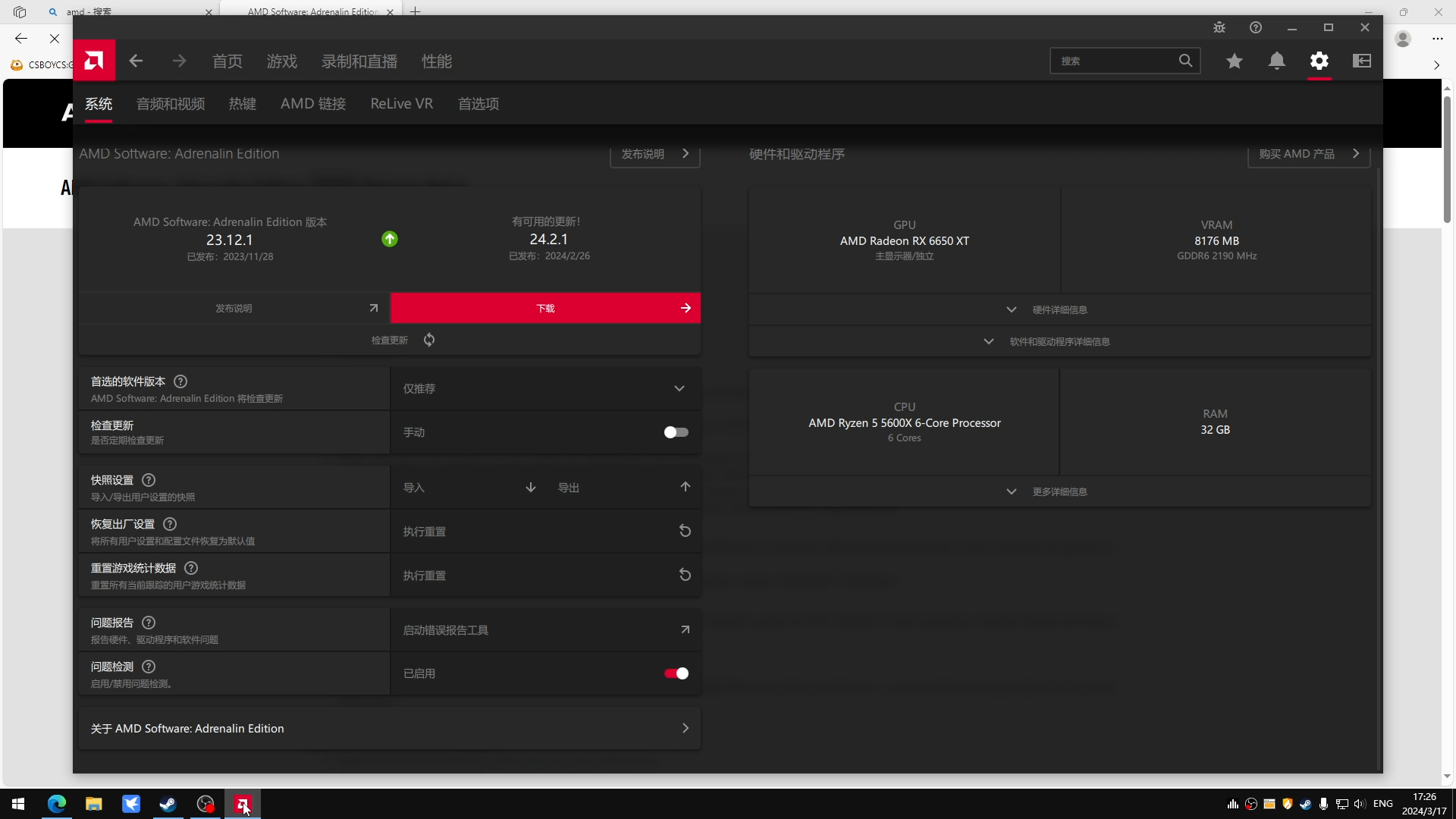The width and height of the screenshot is (1456, 819).
Task: Click help icon next to 问题检测
Action: [x=149, y=667]
